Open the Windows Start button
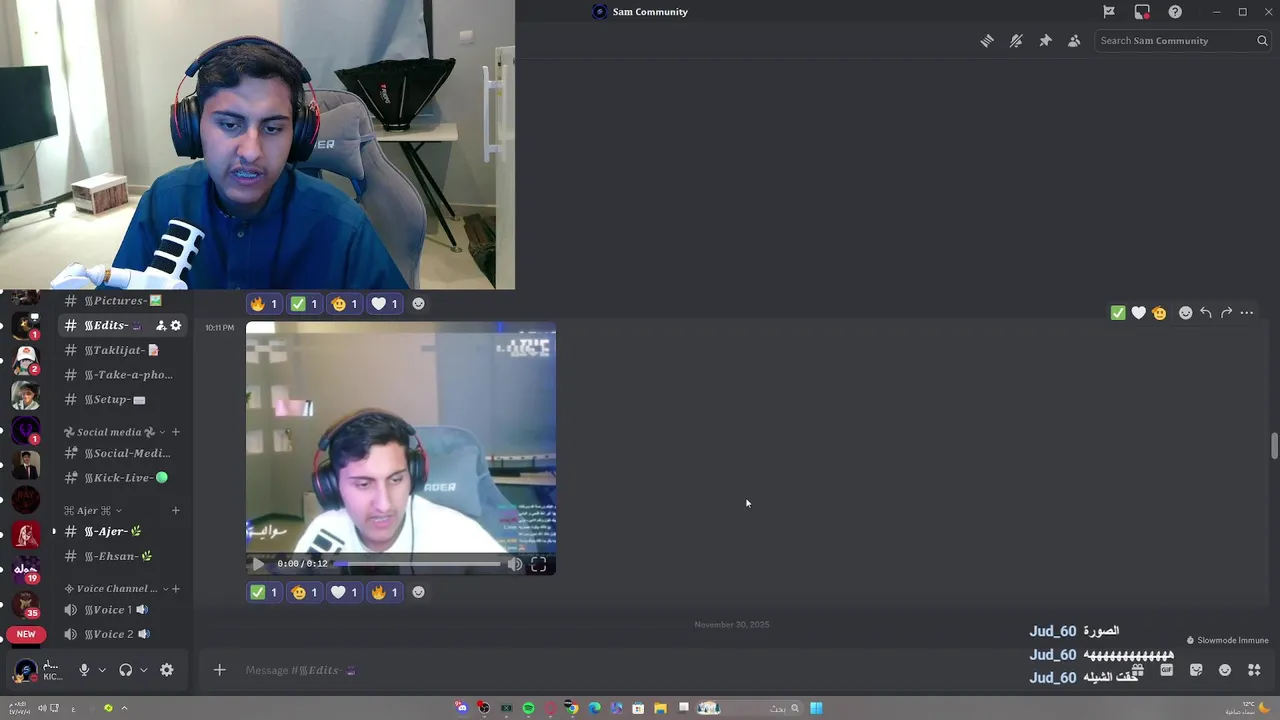Viewport: 1280px width, 720px height. click(x=816, y=708)
